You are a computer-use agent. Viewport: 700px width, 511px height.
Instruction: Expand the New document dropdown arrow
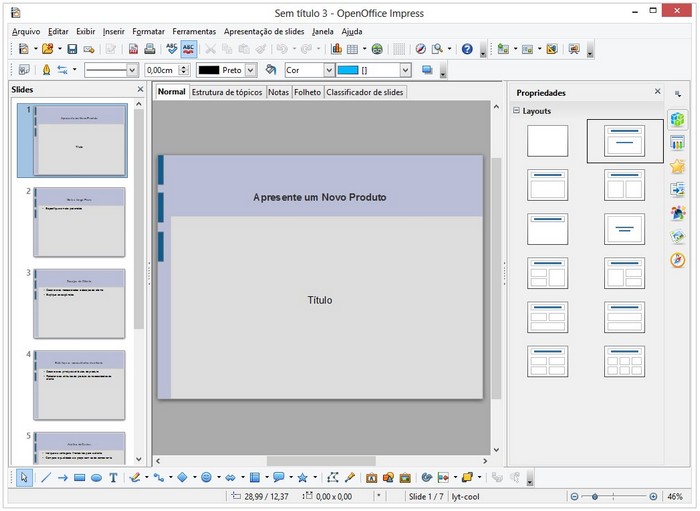click(x=36, y=49)
